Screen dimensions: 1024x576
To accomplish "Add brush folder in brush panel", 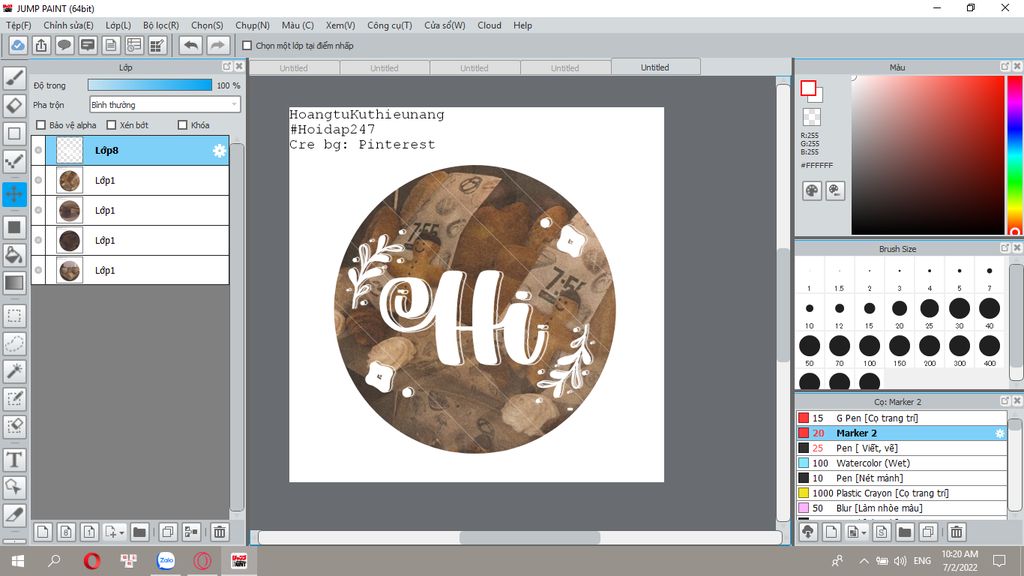I will click(x=904, y=532).
